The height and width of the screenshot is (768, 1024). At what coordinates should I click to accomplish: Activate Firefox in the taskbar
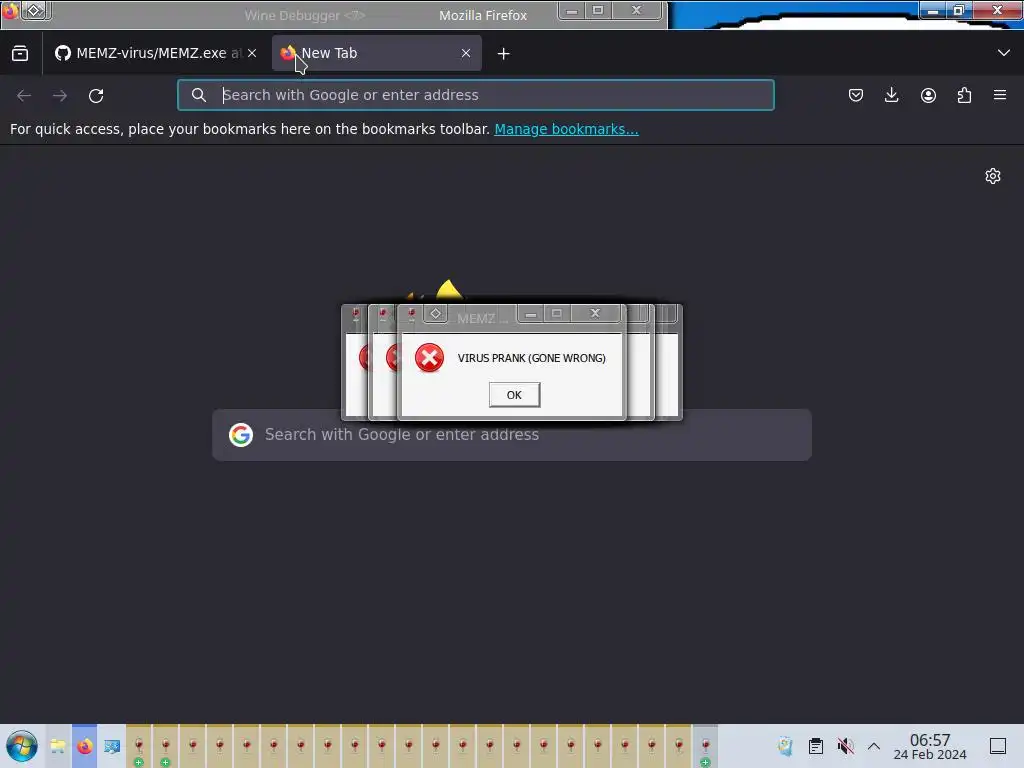coord(85,746)
